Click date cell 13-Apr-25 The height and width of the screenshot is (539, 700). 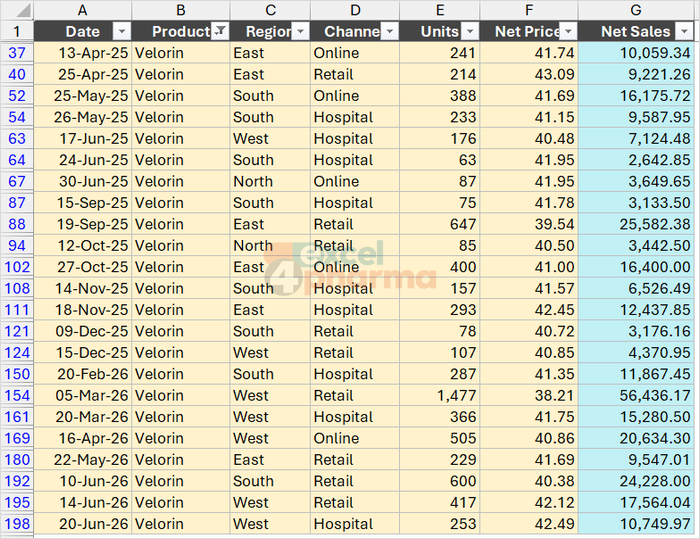coord(83,53)
